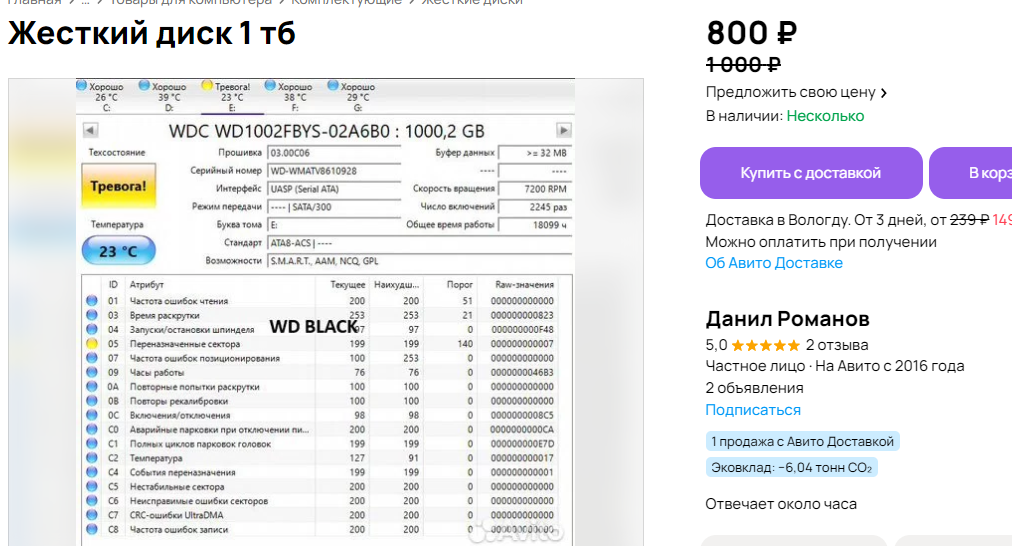1012x546 pixels.
Task: Click the Эковклад −6,04 тонн CO₂ badge
Action: tap(791, 467)
